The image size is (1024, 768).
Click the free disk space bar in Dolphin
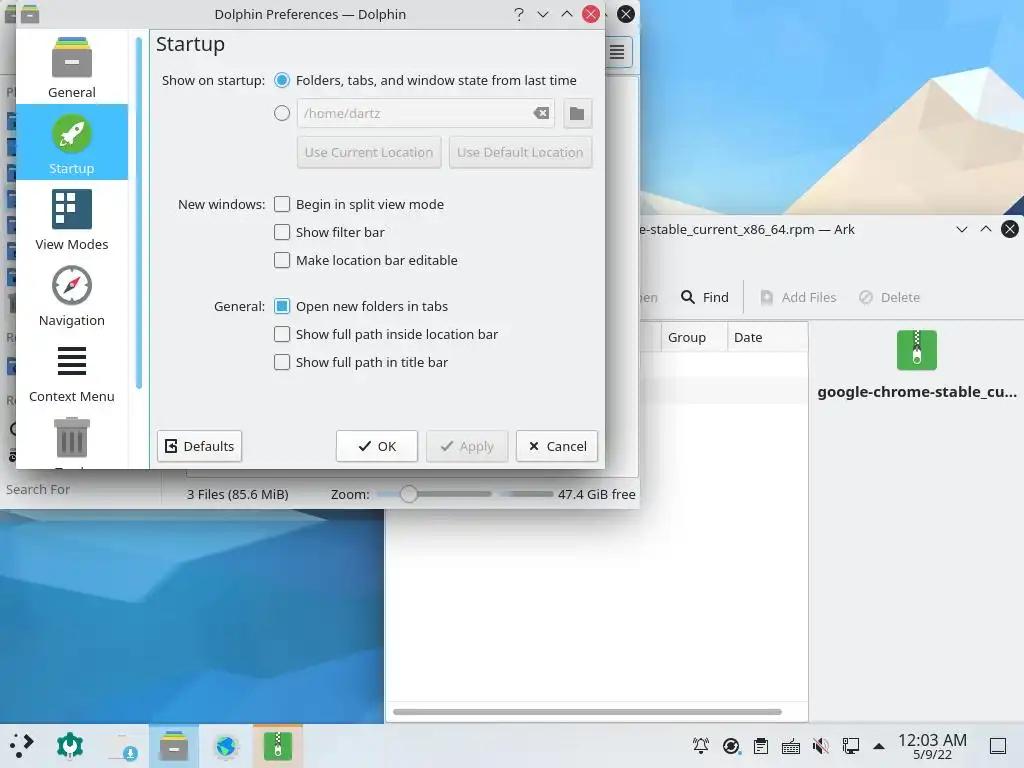point(526,494)
